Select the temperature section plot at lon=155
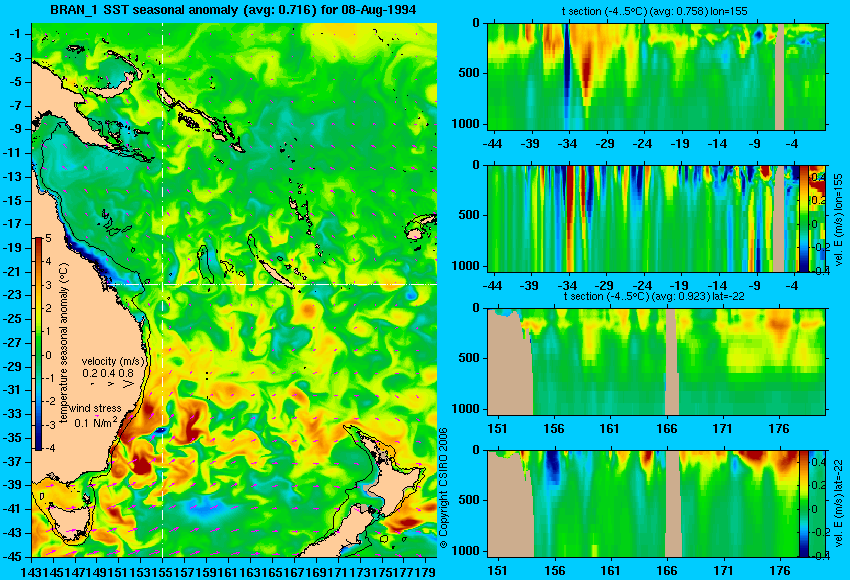The height and width of the screenshot is (580, 850). click(x=656, y=76)
